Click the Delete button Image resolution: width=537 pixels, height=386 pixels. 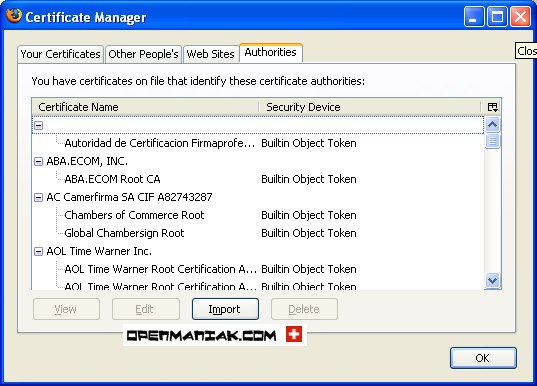pyautogui.click(x=304, y=309)
